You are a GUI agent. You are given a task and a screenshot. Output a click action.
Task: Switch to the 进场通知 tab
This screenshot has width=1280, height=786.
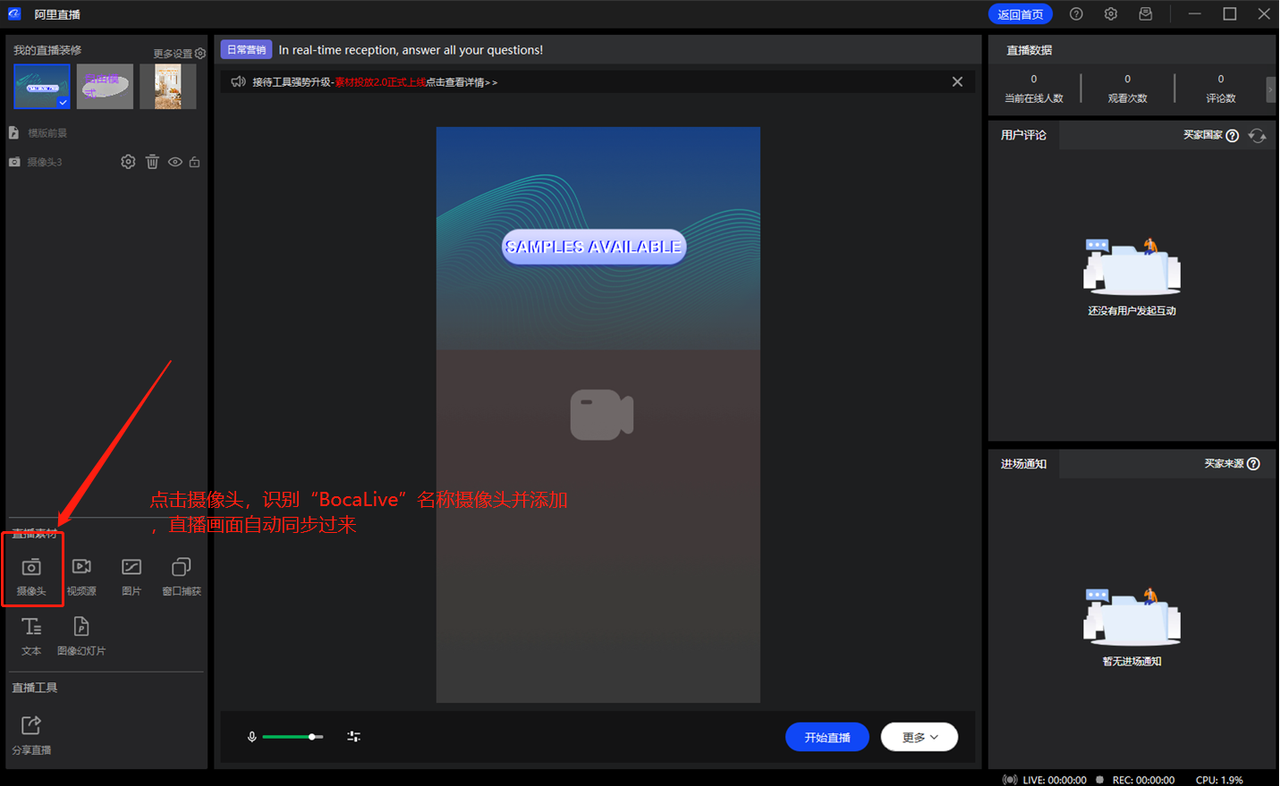pyautogui.click(x=1023, y=464)
